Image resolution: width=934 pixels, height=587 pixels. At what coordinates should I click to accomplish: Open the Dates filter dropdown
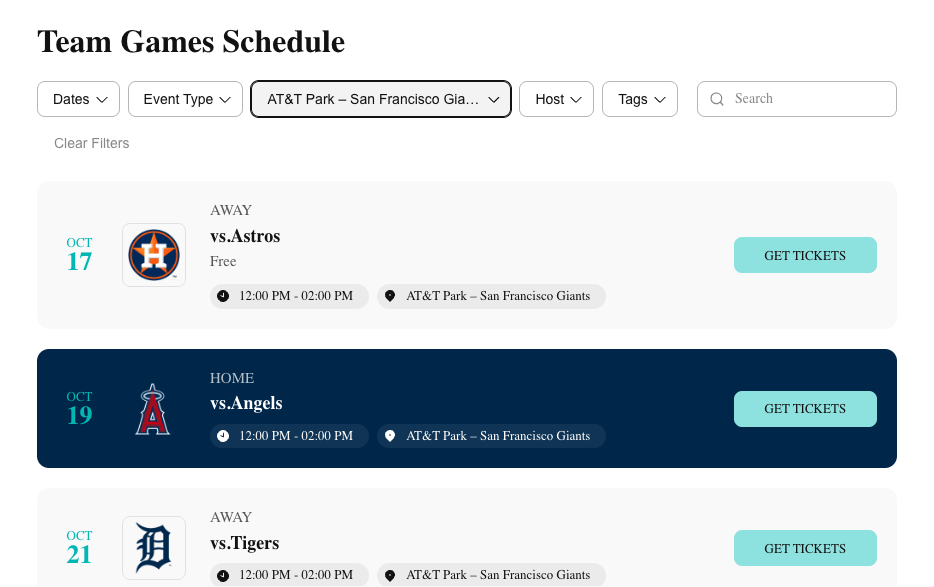click(x=79, y=99)
